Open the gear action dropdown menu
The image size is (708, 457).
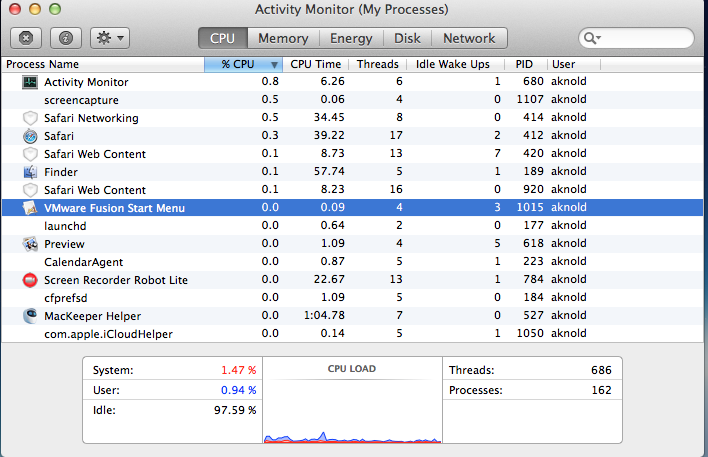[x=110, y=38]
